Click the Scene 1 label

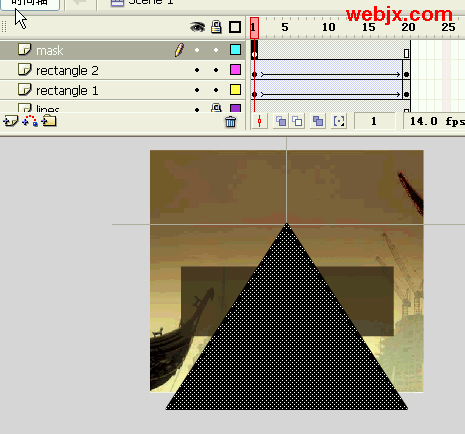[x=151, y=2]
